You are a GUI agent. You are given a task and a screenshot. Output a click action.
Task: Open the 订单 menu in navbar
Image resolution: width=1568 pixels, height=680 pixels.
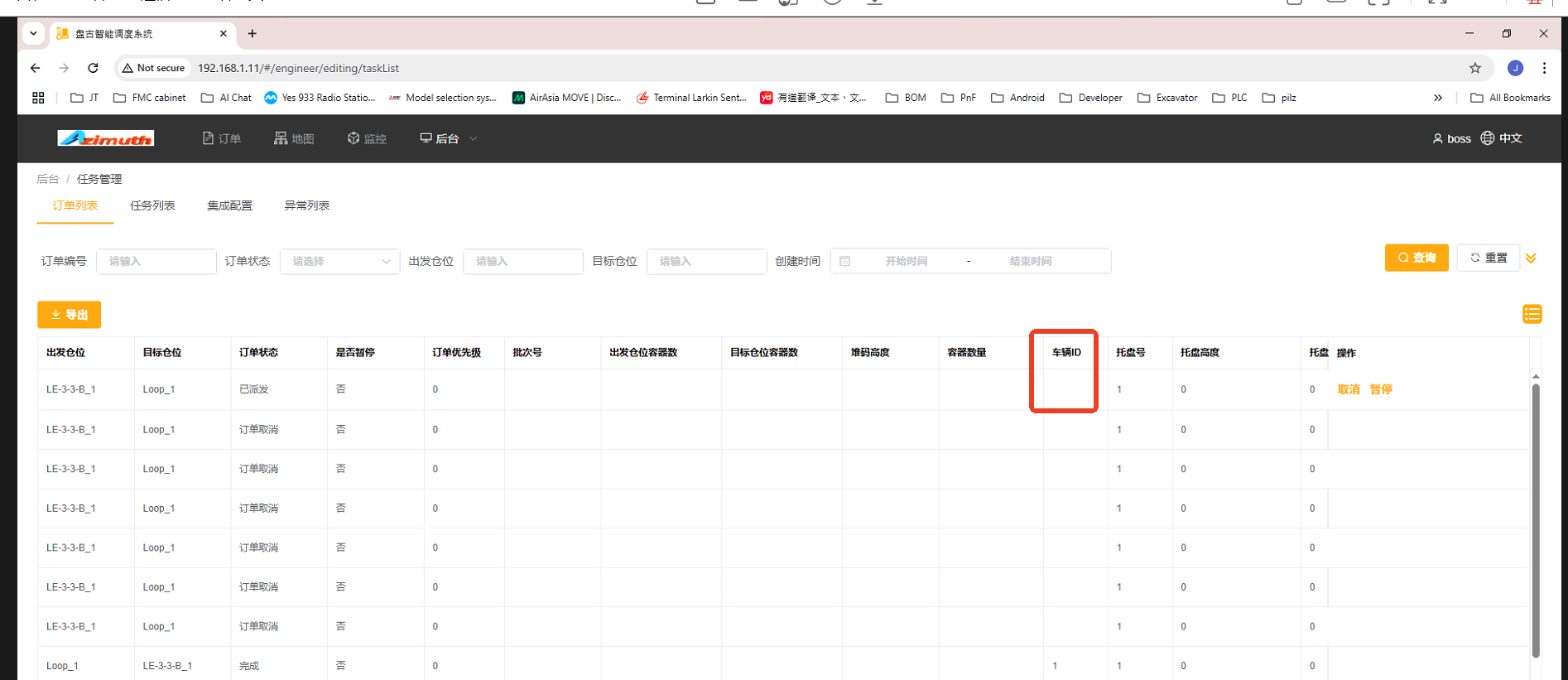(x=221, y=138)
